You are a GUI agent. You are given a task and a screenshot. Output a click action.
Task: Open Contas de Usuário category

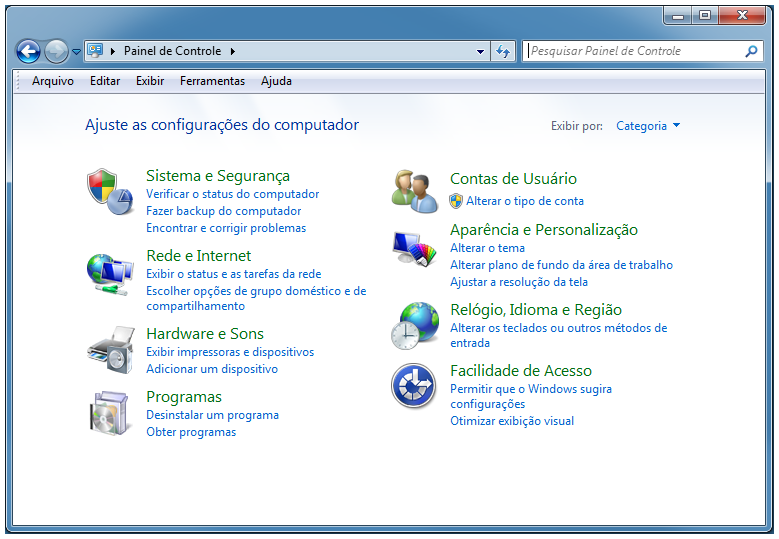pyautogui.click(x=513, y=178)
